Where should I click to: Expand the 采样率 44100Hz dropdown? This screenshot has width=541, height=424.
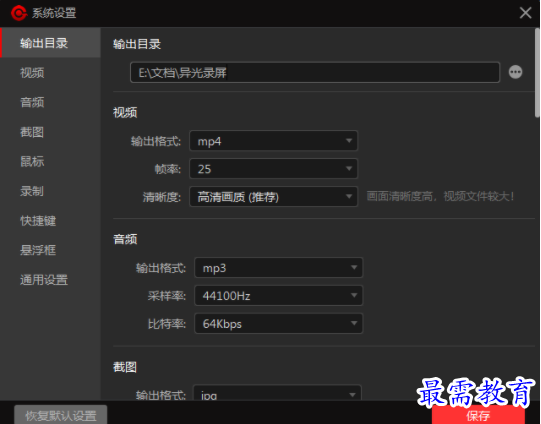pyautogui.click(x=278, y=296)
